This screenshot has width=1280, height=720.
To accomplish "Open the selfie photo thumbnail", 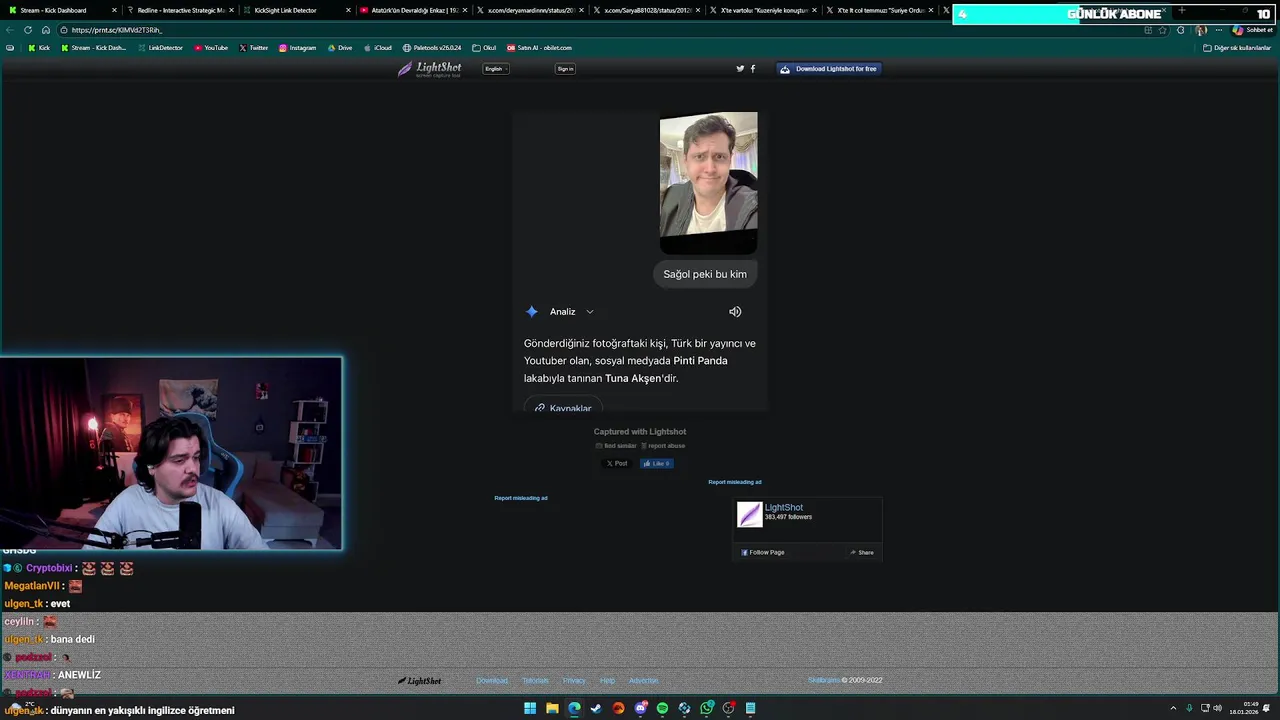I will pos(708,182).
